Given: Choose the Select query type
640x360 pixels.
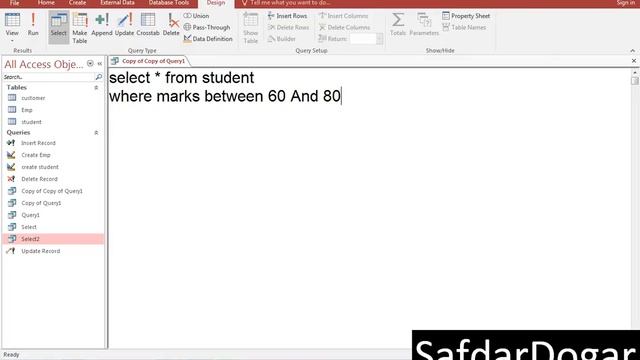Looking at the screenshot, I should point(58,27).
